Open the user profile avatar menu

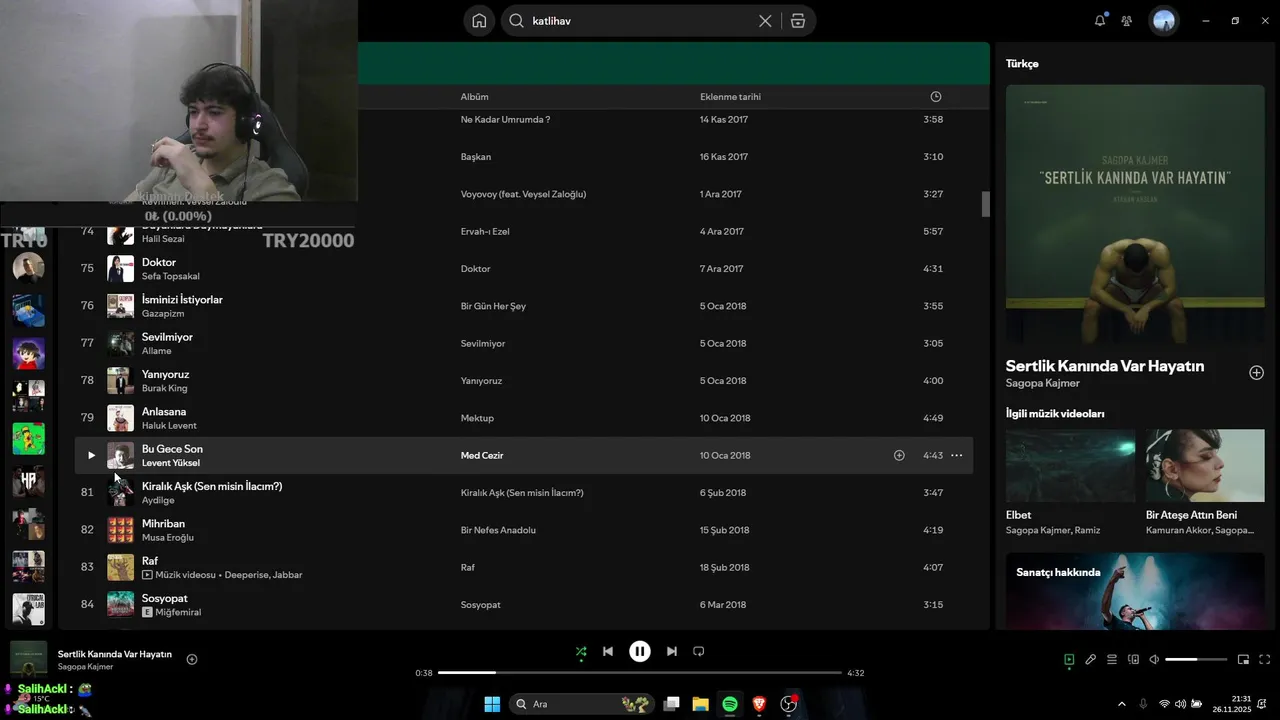pyautogui.click(x=1164, y=20)
